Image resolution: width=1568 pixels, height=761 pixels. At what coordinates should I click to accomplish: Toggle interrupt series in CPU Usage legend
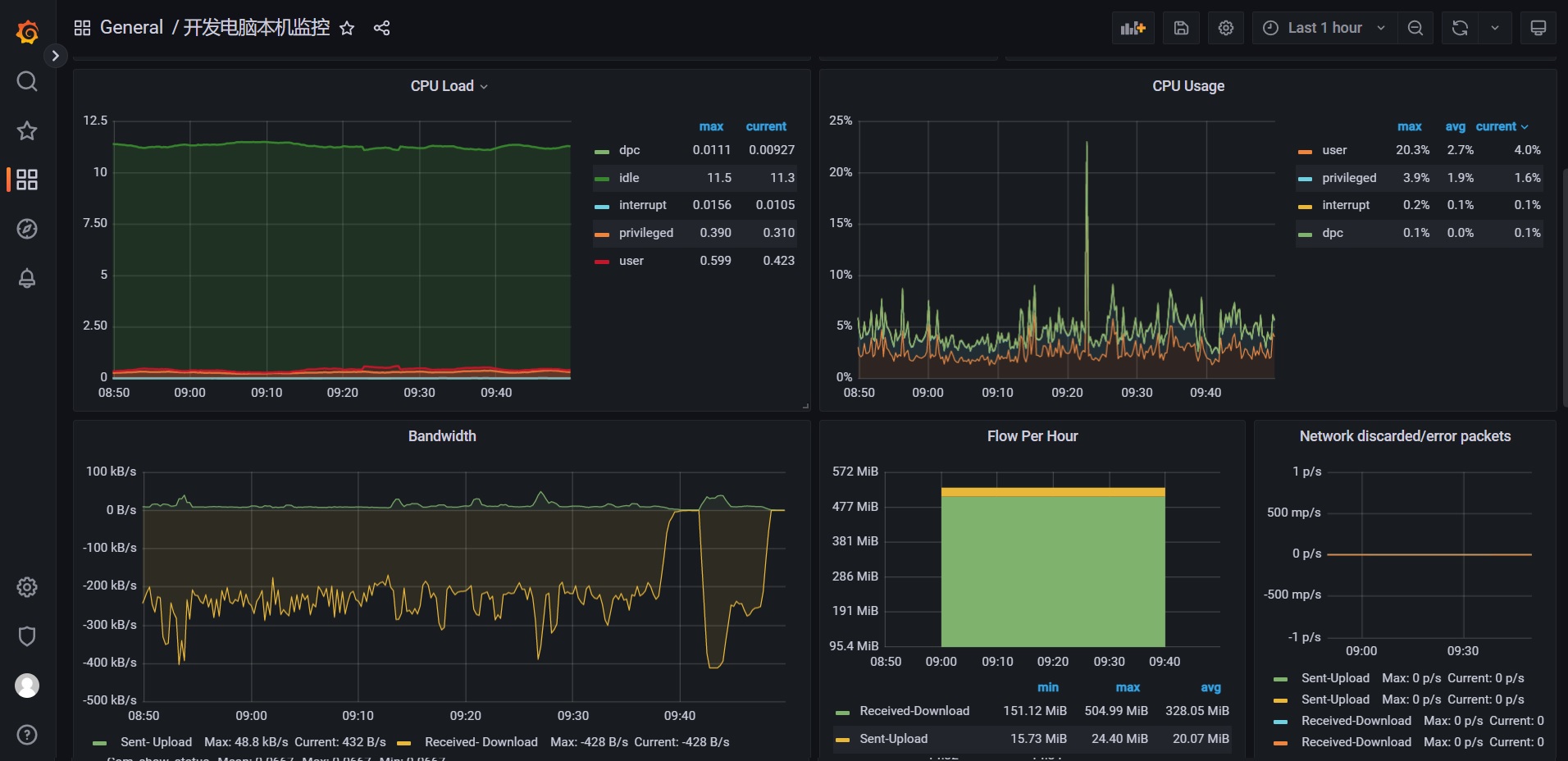1346,205
